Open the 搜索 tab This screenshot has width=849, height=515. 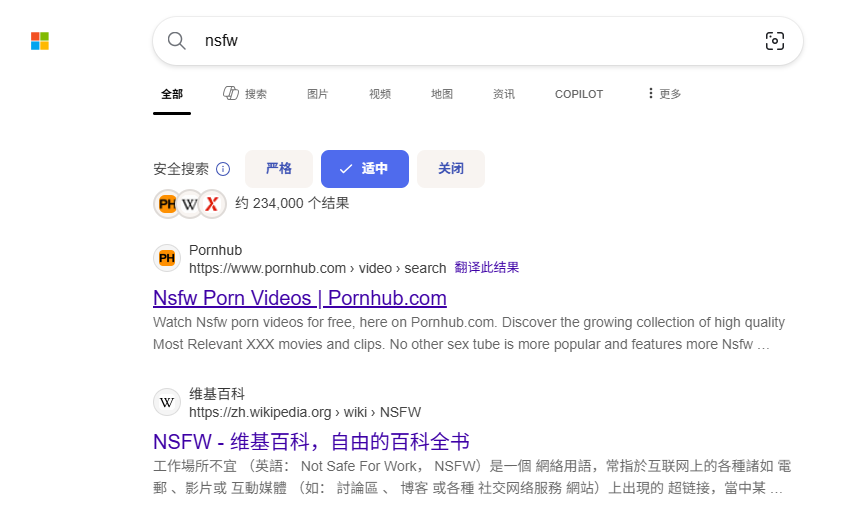click(245, 94)
